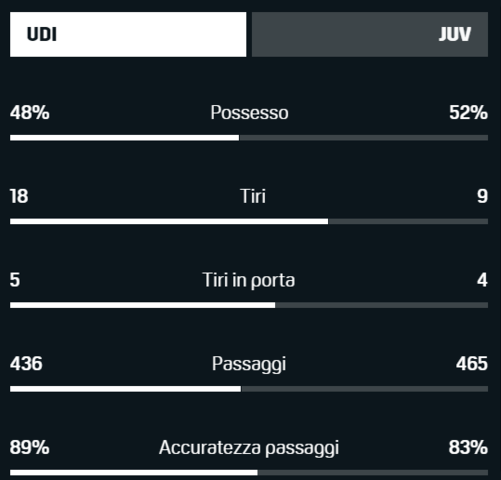
Task: Click the Possesso stat label
Action: click(x=249, y=113)
